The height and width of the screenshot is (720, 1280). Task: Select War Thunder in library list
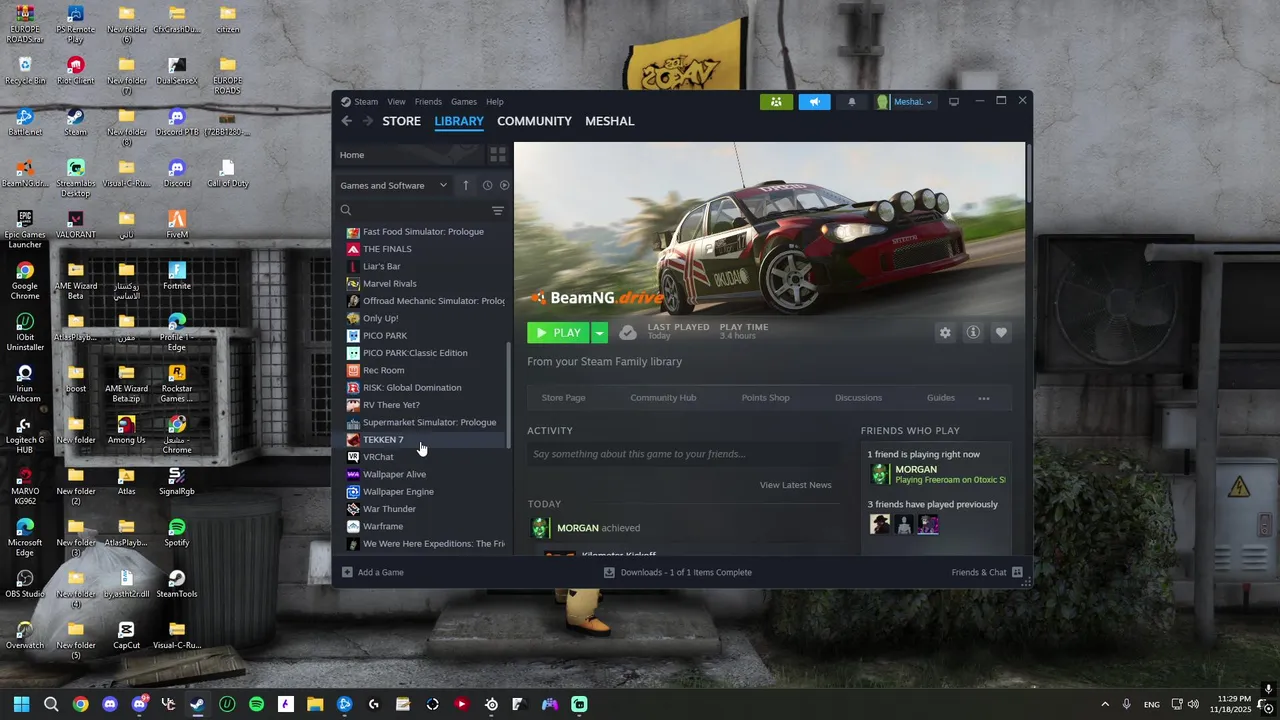[422, 509]
